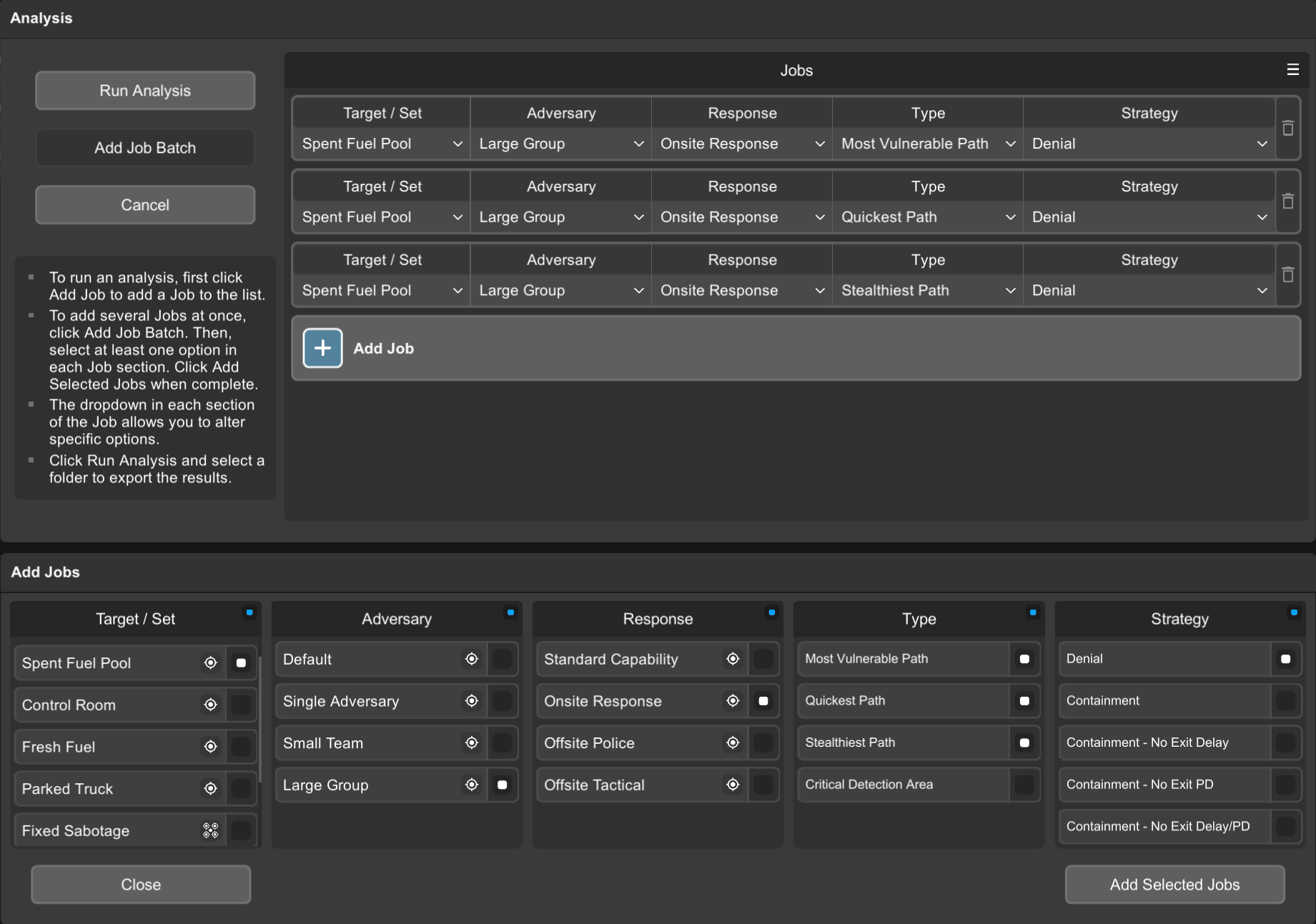Screen dimensions: 1316x924
Task: Click target icon beside Large Group adversary
Action: click(x=472, y=785)
